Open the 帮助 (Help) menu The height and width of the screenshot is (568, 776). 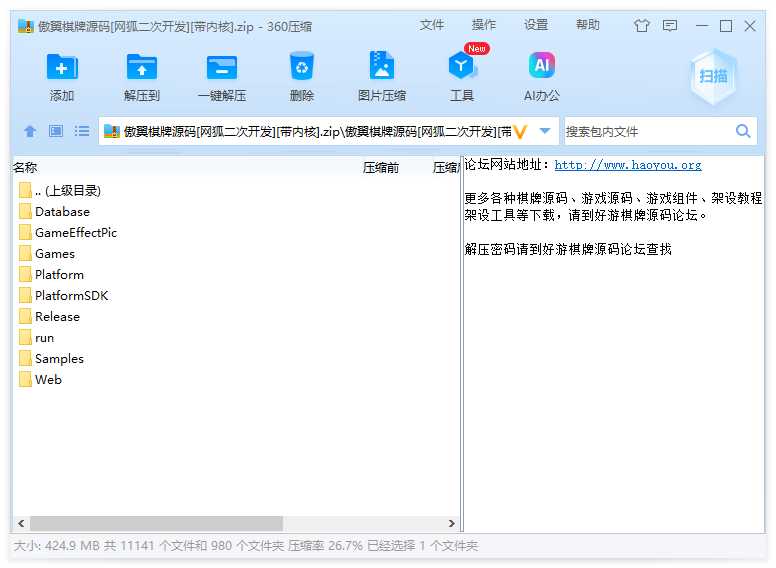pyautogui.click(x=587, y=25)
